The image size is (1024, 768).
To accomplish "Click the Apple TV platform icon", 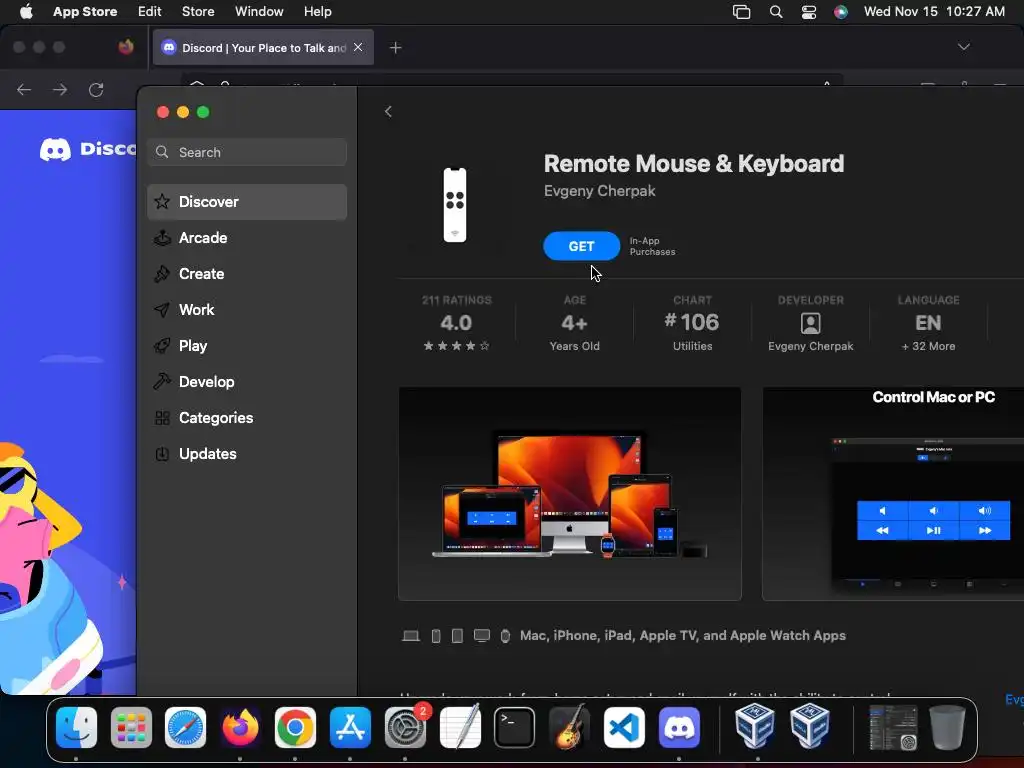I will [482, 636].
